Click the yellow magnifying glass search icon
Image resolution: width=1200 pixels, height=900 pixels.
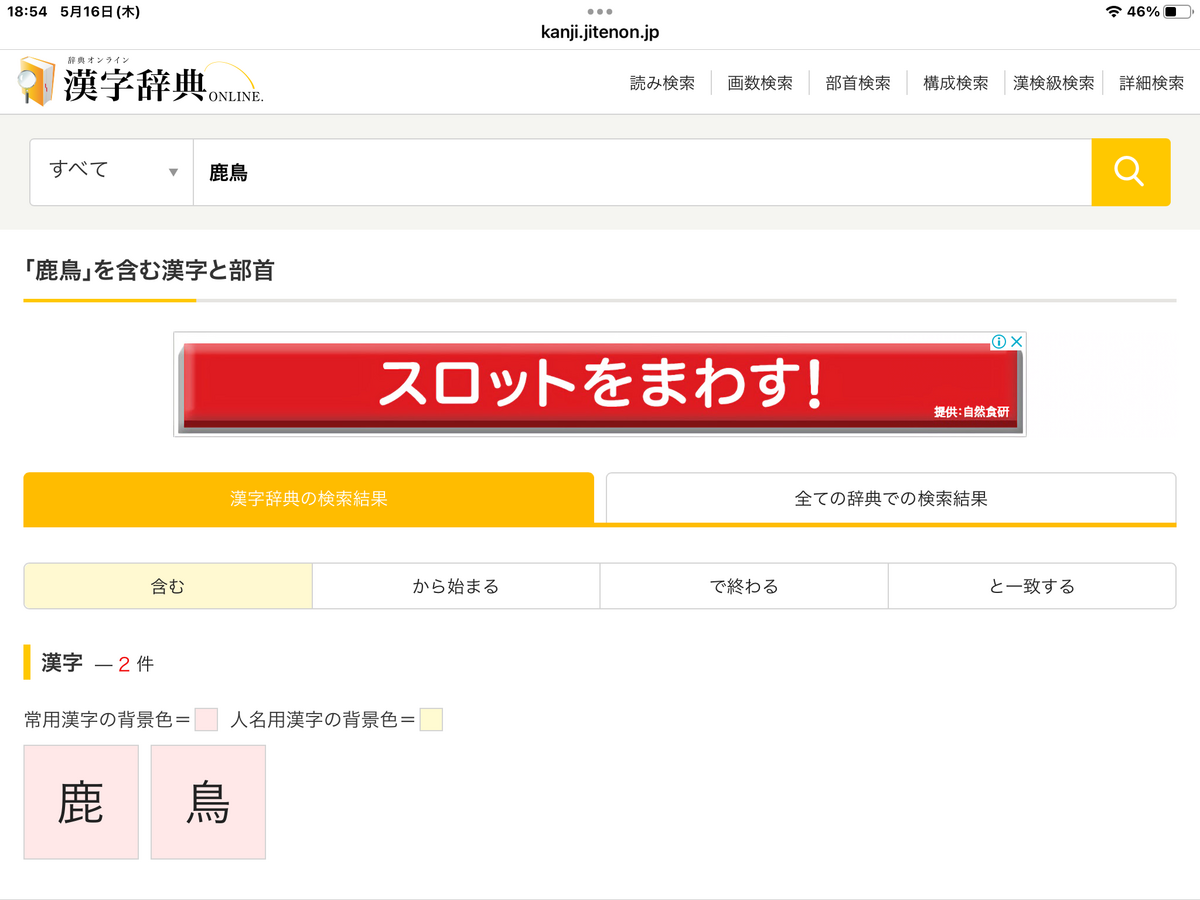1130,172
